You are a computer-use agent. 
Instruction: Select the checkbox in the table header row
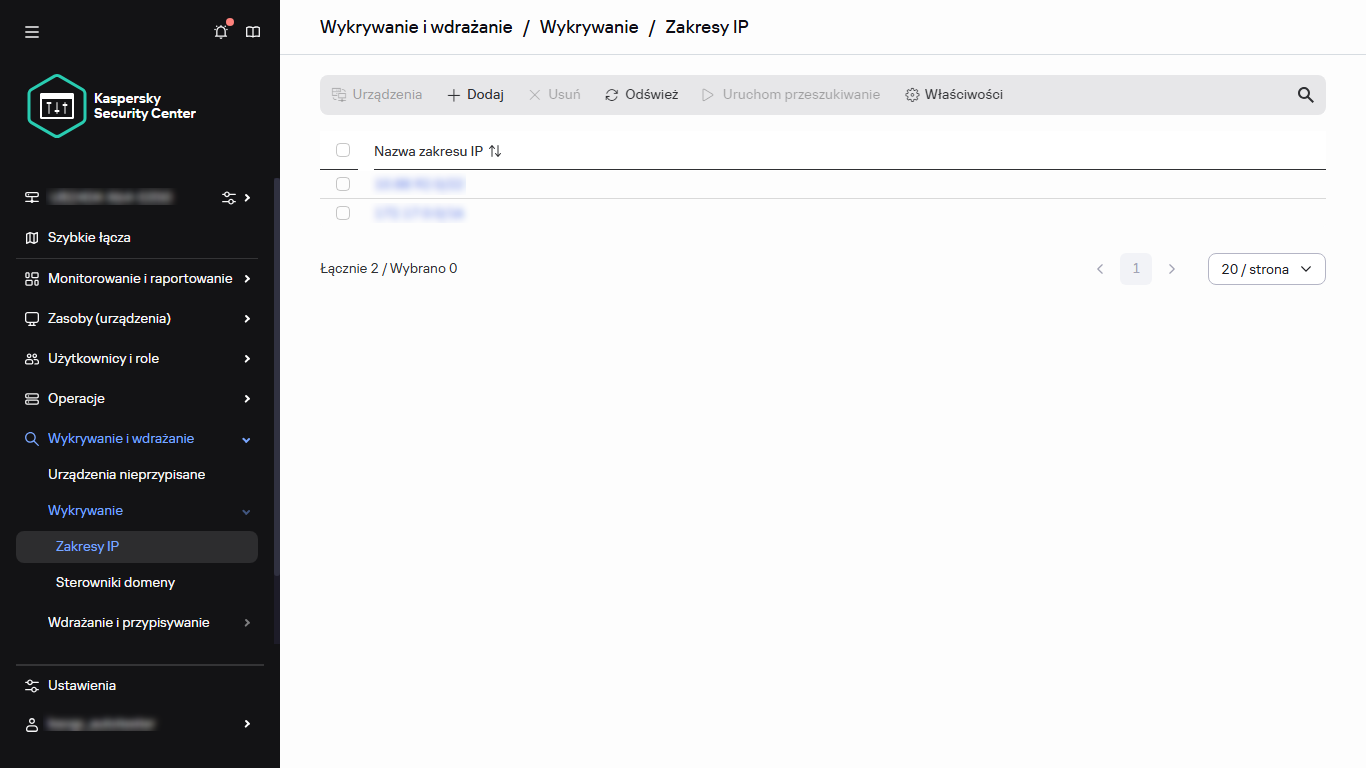[x=343, y=149]
